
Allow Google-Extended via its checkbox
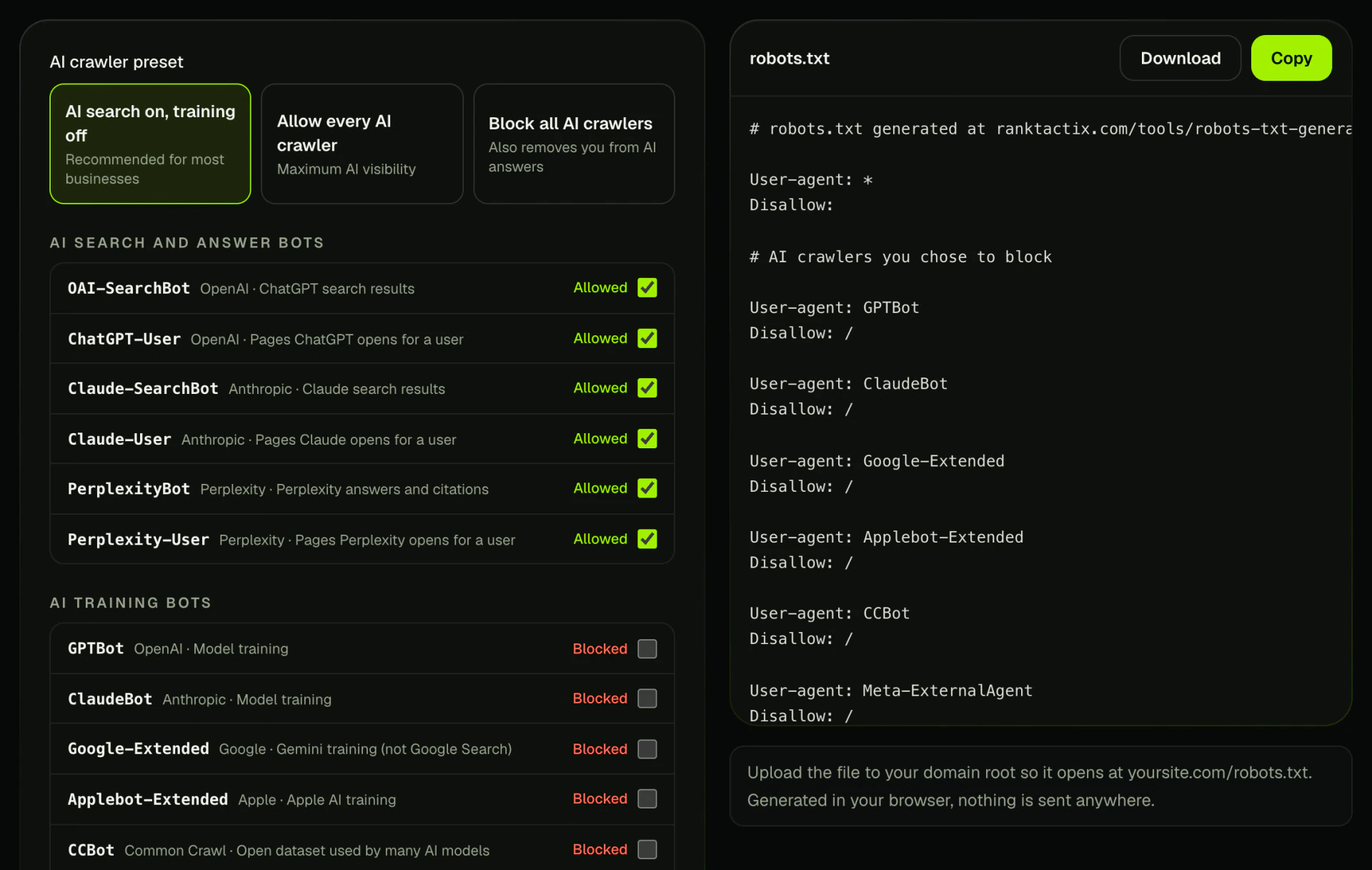[647, 748]
